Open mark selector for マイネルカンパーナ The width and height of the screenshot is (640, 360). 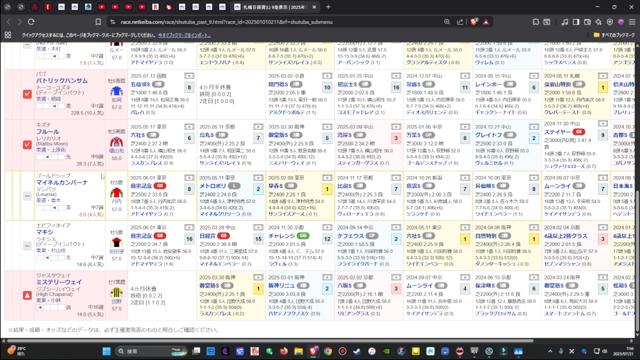27,196
